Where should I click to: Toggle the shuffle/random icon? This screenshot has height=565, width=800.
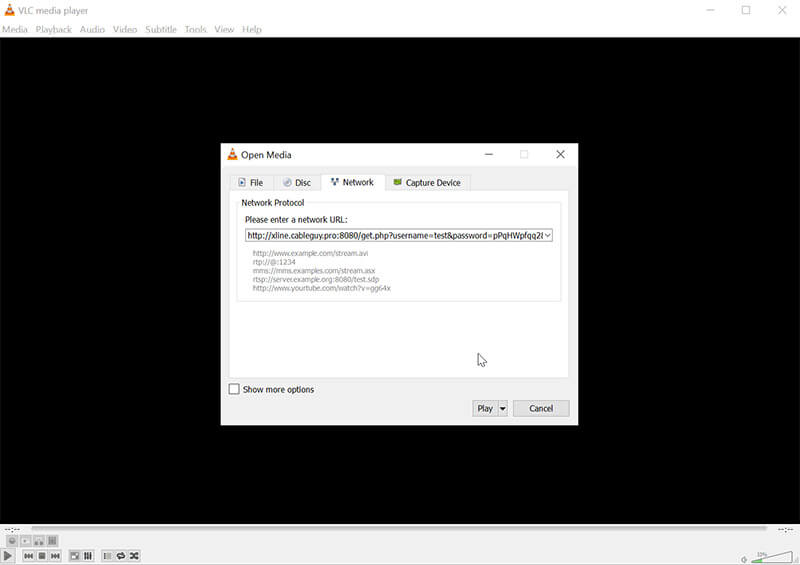click(134, 556)
